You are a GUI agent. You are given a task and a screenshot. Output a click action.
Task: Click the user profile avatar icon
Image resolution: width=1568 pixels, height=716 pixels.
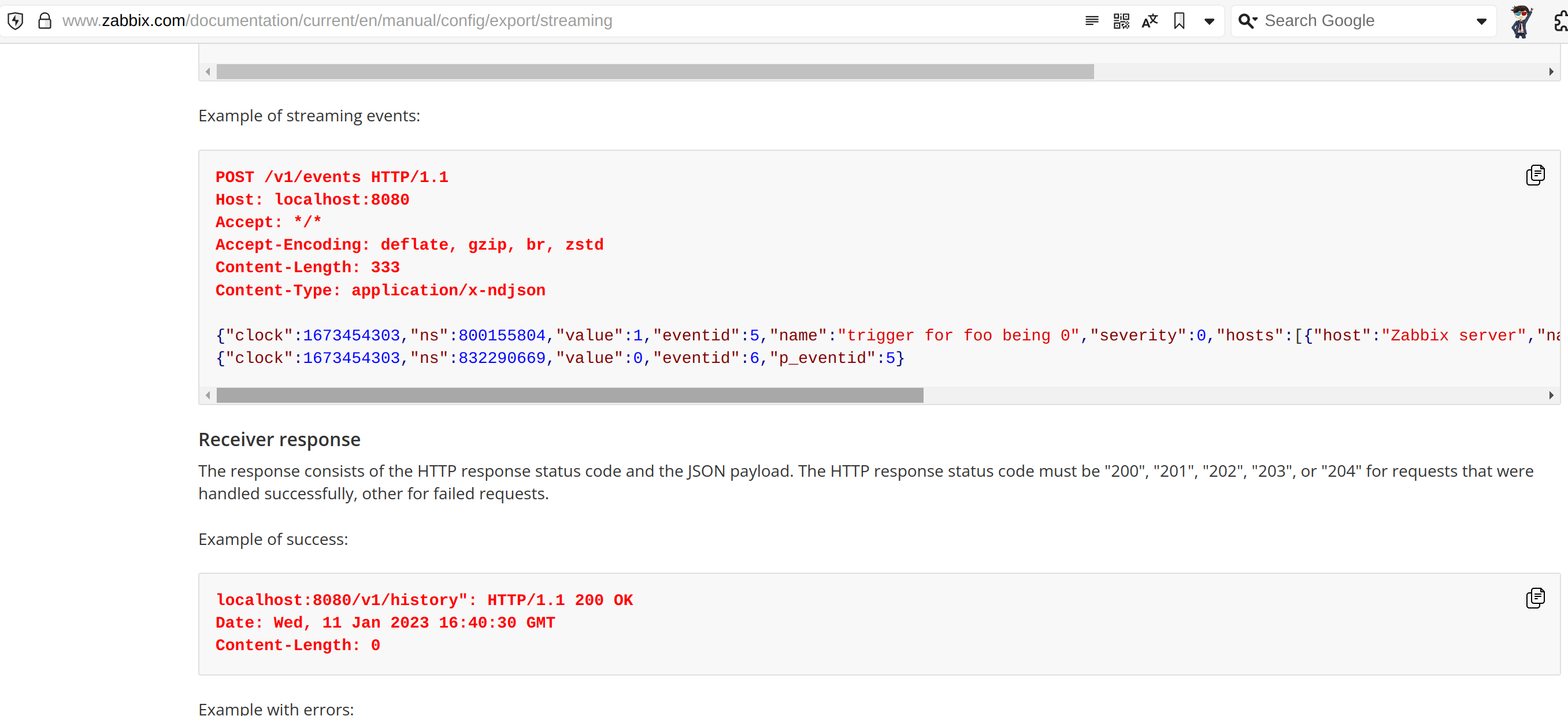pos(1521,21)
